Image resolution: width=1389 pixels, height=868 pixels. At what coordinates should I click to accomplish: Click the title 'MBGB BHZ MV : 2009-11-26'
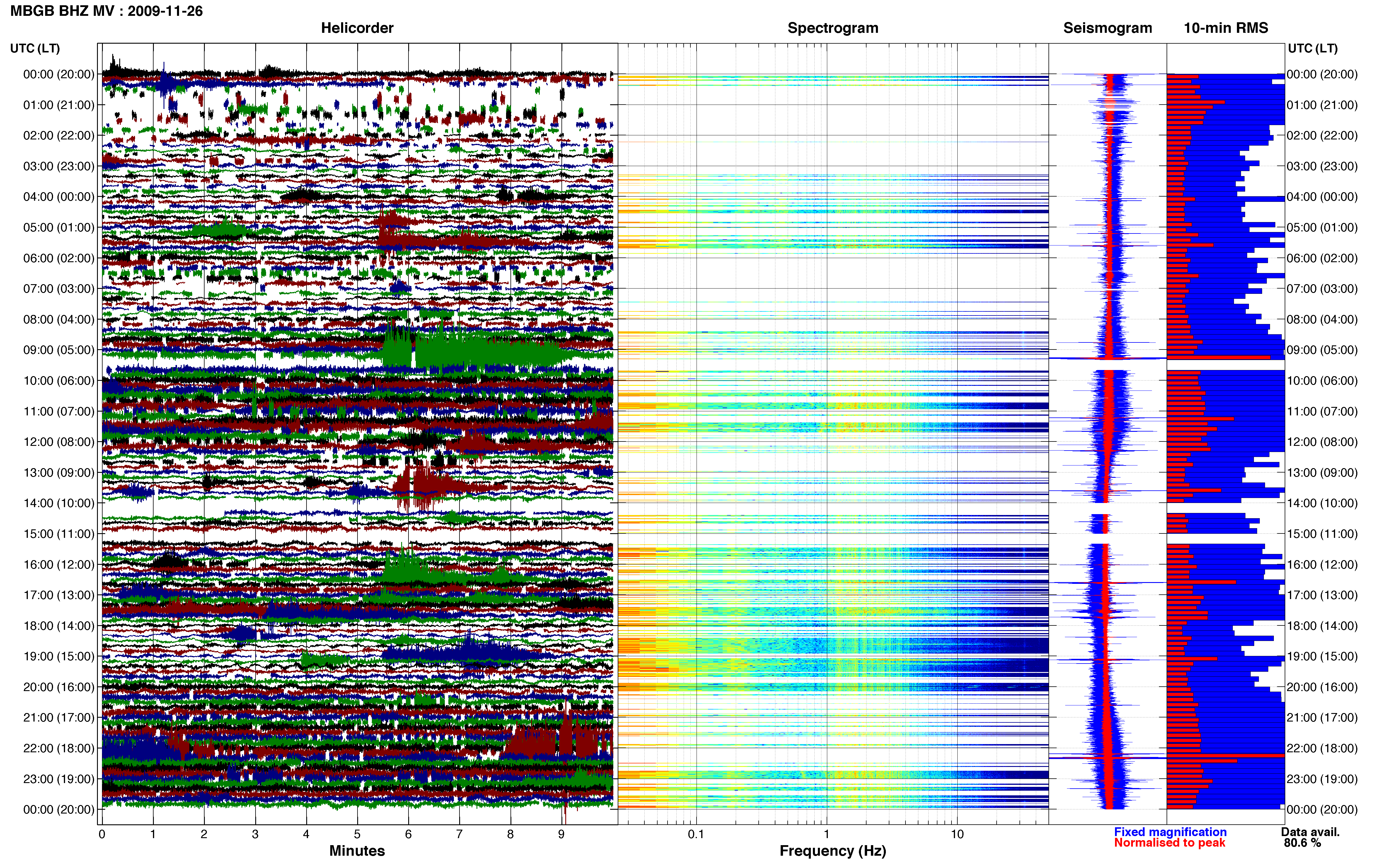[106, 11]
